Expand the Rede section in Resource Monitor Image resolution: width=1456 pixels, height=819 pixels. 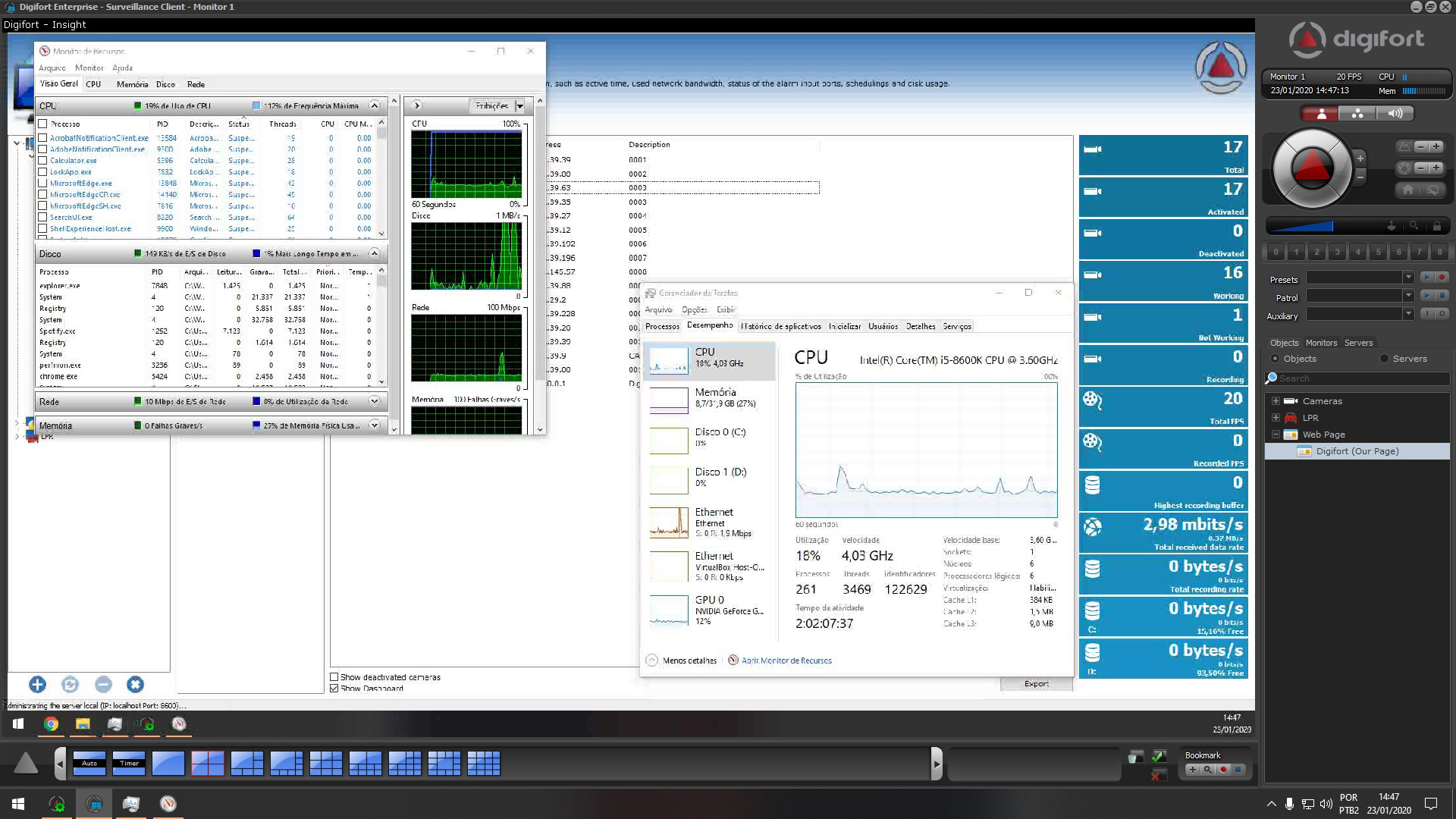pyautogui.click(x=374, y=401)
